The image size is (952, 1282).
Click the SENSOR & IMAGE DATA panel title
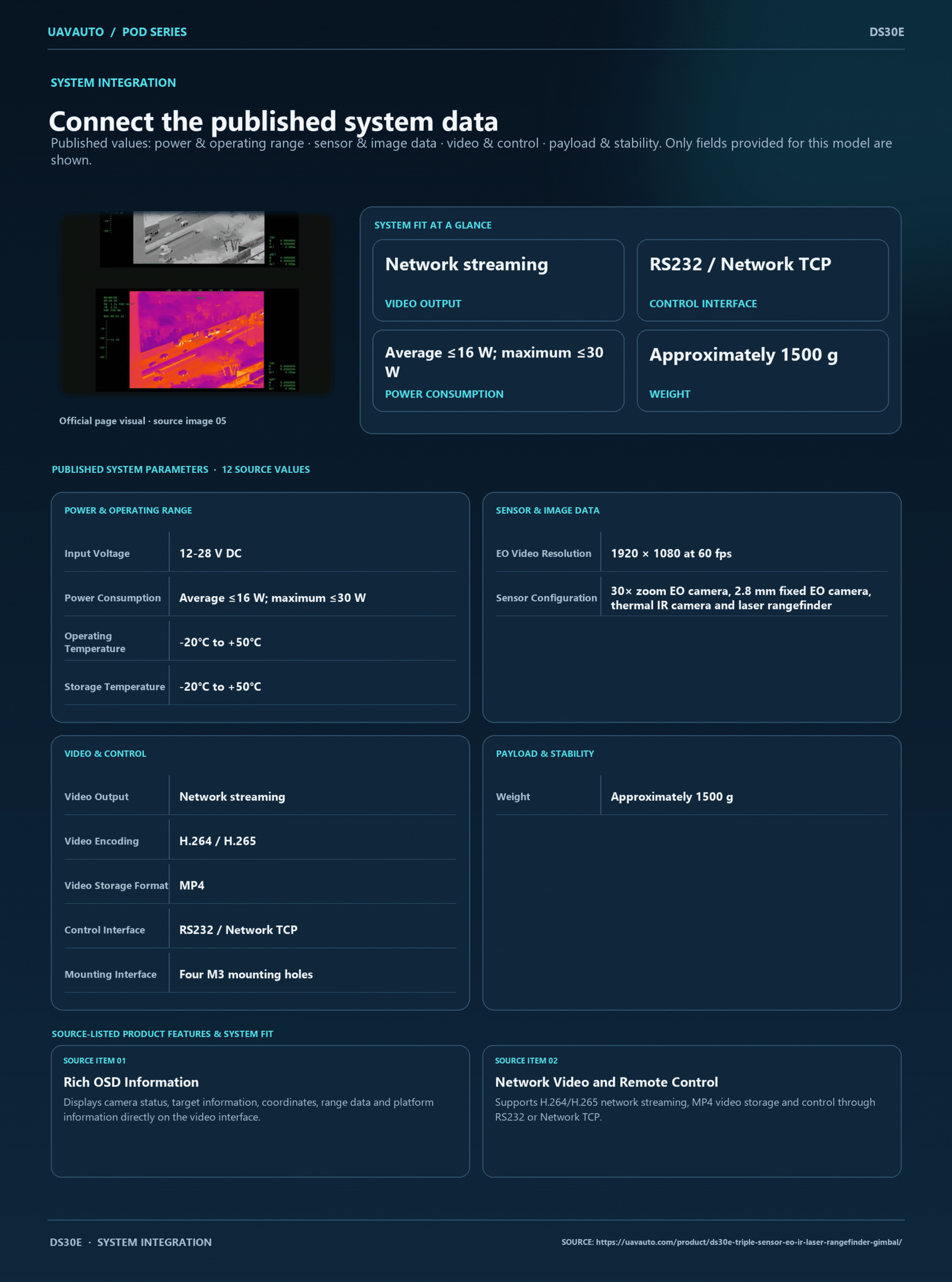pos(547,510)
